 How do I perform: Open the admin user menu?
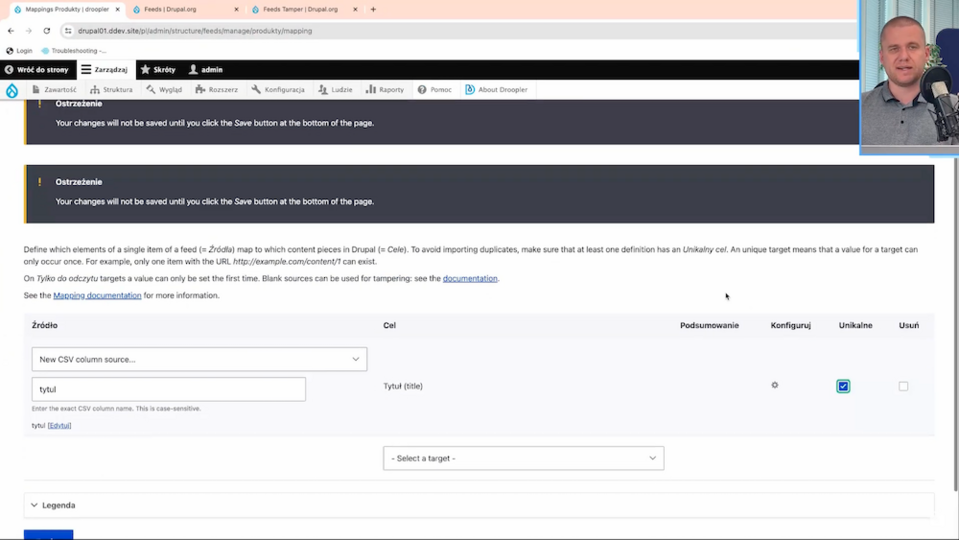pos(206,70)
